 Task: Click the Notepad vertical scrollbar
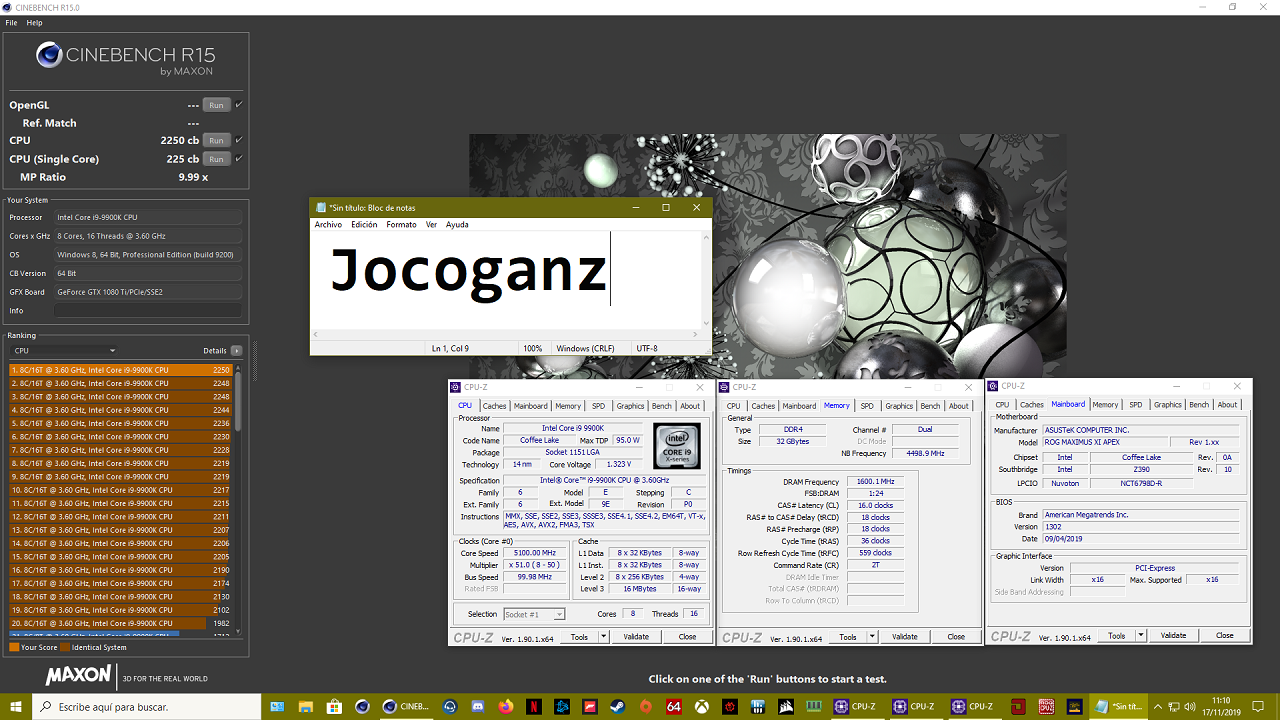tap(707, 280)
